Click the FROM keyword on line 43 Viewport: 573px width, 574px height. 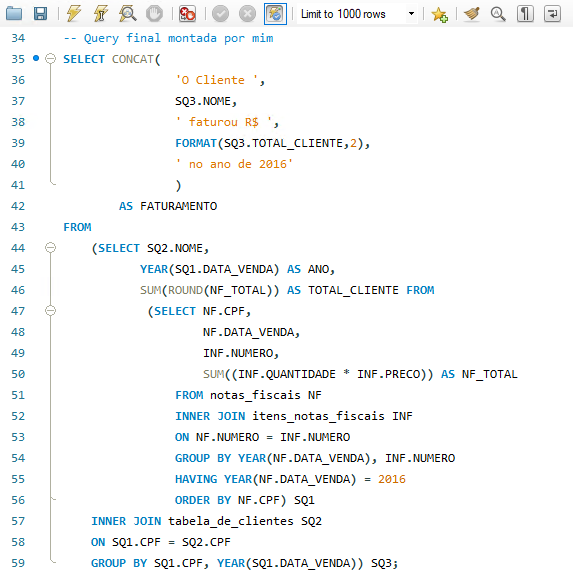77,227
